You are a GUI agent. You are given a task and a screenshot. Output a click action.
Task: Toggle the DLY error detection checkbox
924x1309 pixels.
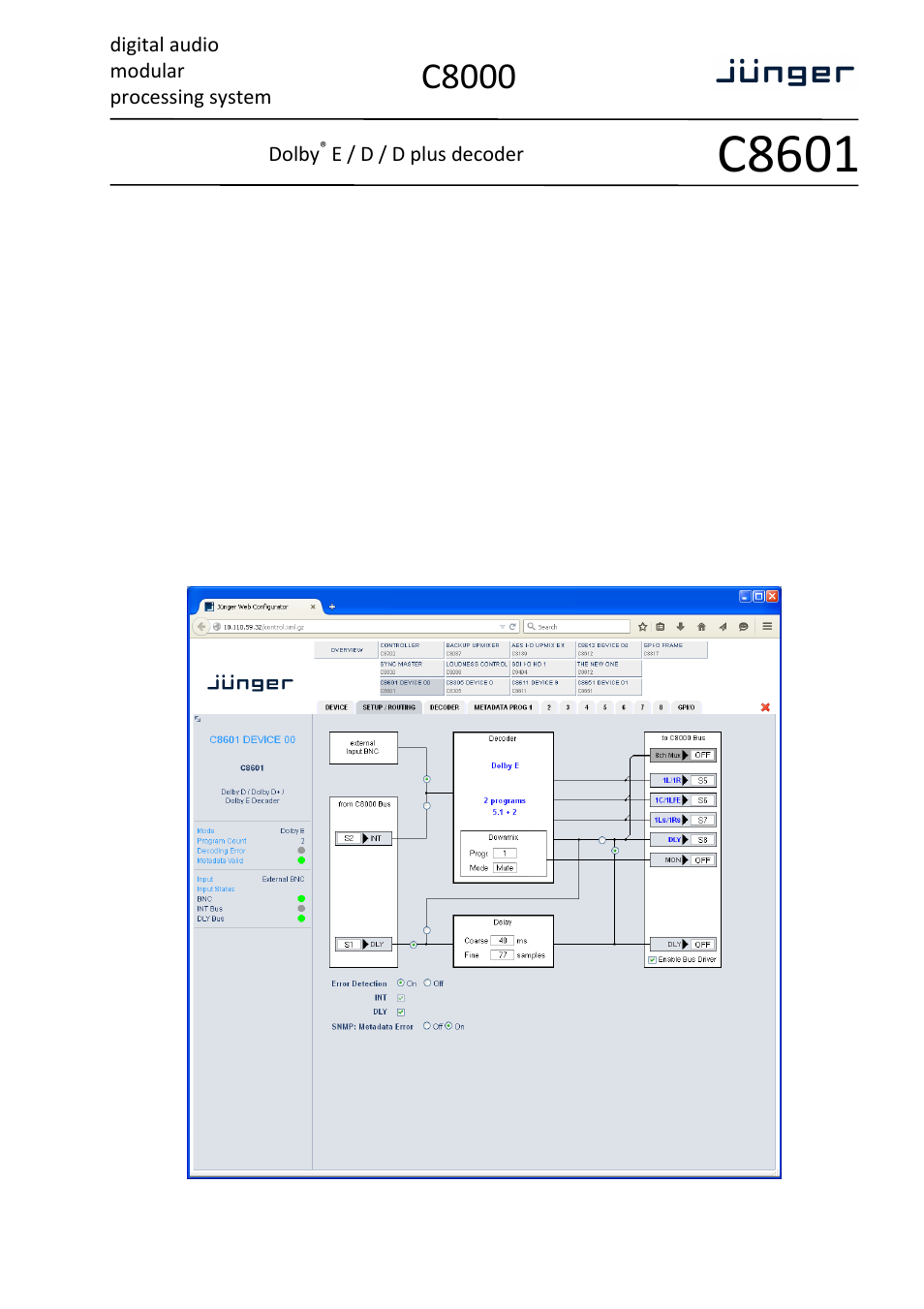401,1013
